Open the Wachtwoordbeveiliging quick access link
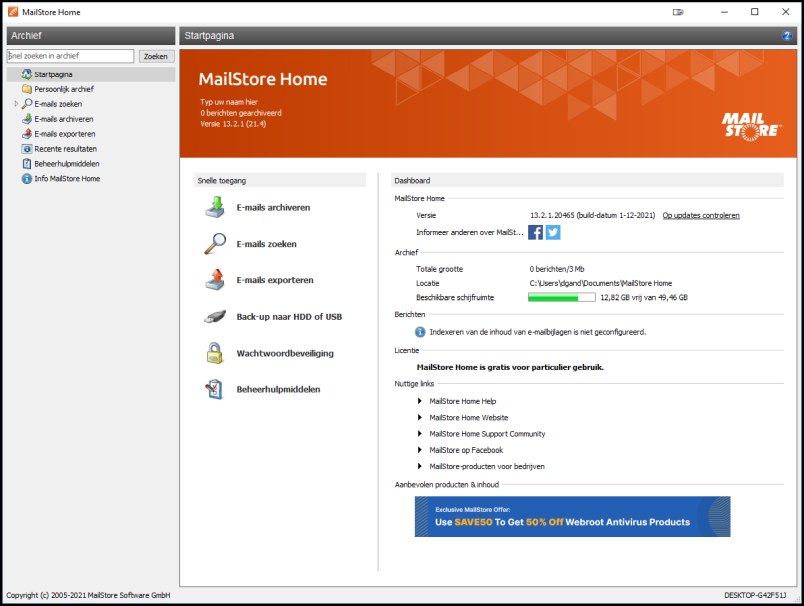Viewport: 804px width, 606px height. point(285,353)
